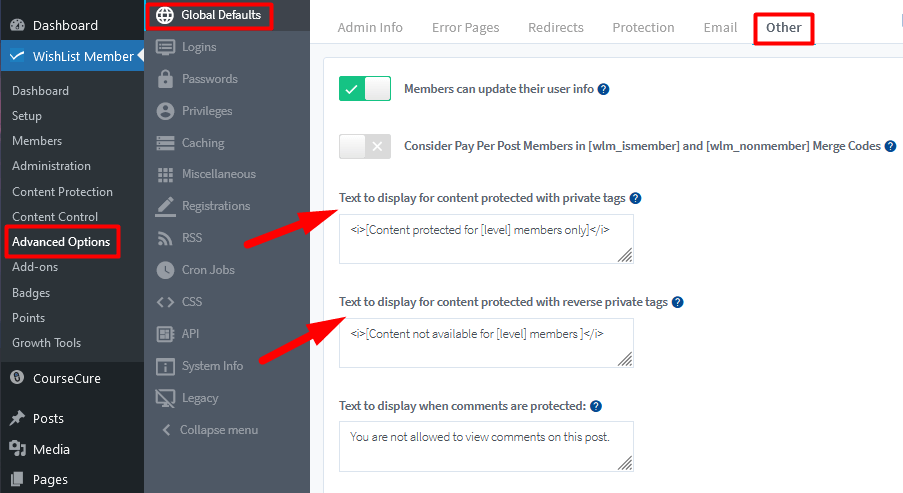Click the Caching server icon
The width and height of the screenshot is (903, 493).
click(165, 143)
